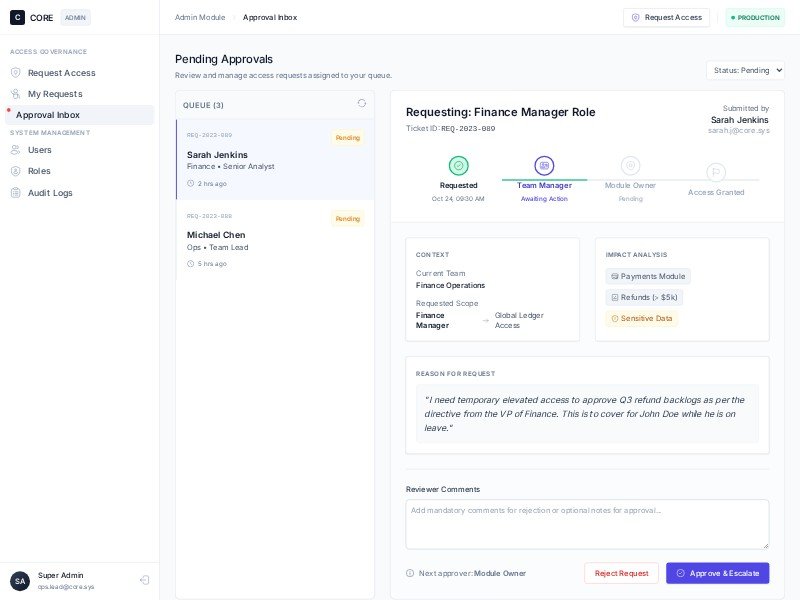Click the Requested step checkmark icon
The width and height of the screenshot is (800, 600).
[x=459, y=166]
